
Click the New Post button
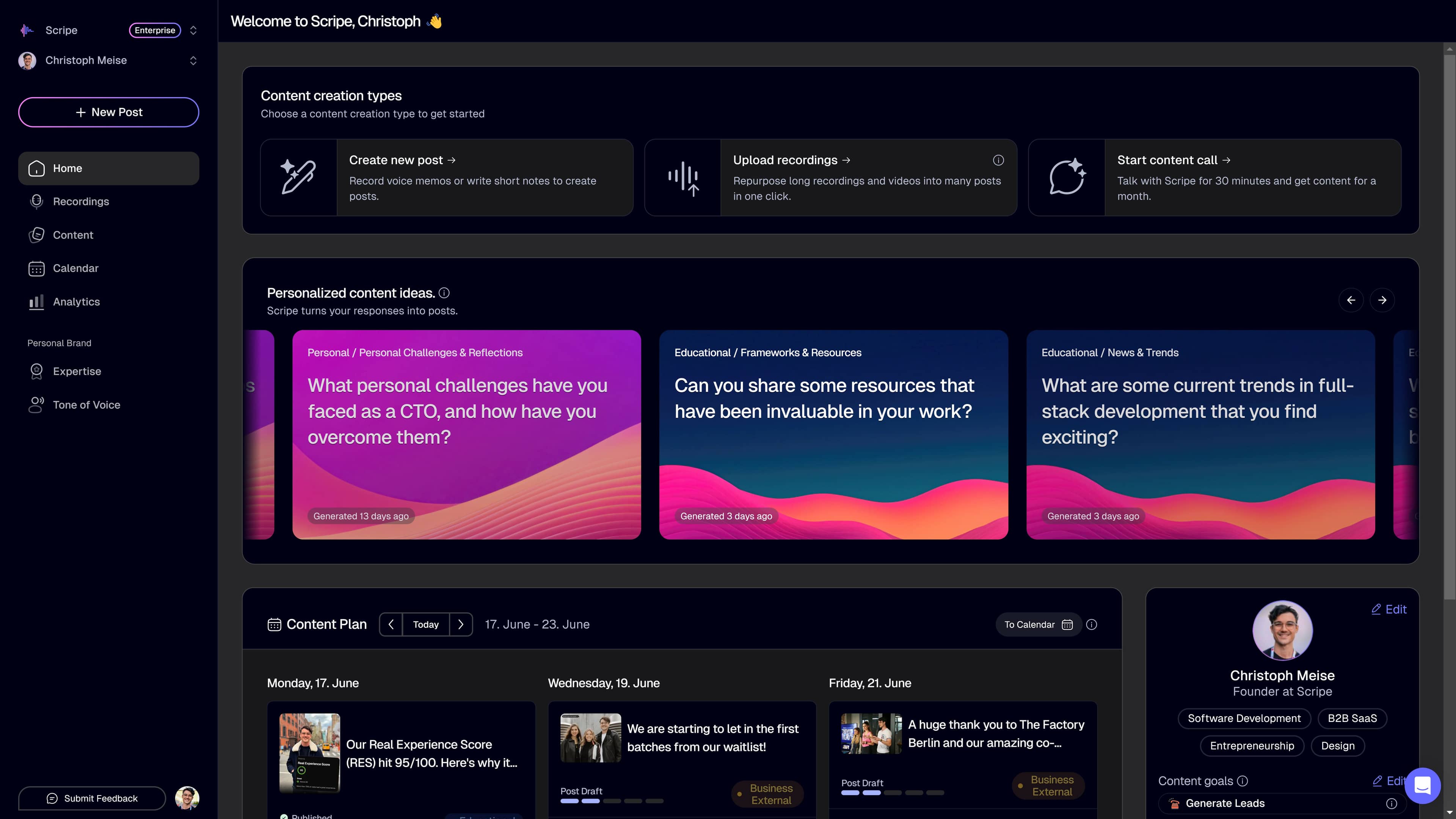point(108,112)
